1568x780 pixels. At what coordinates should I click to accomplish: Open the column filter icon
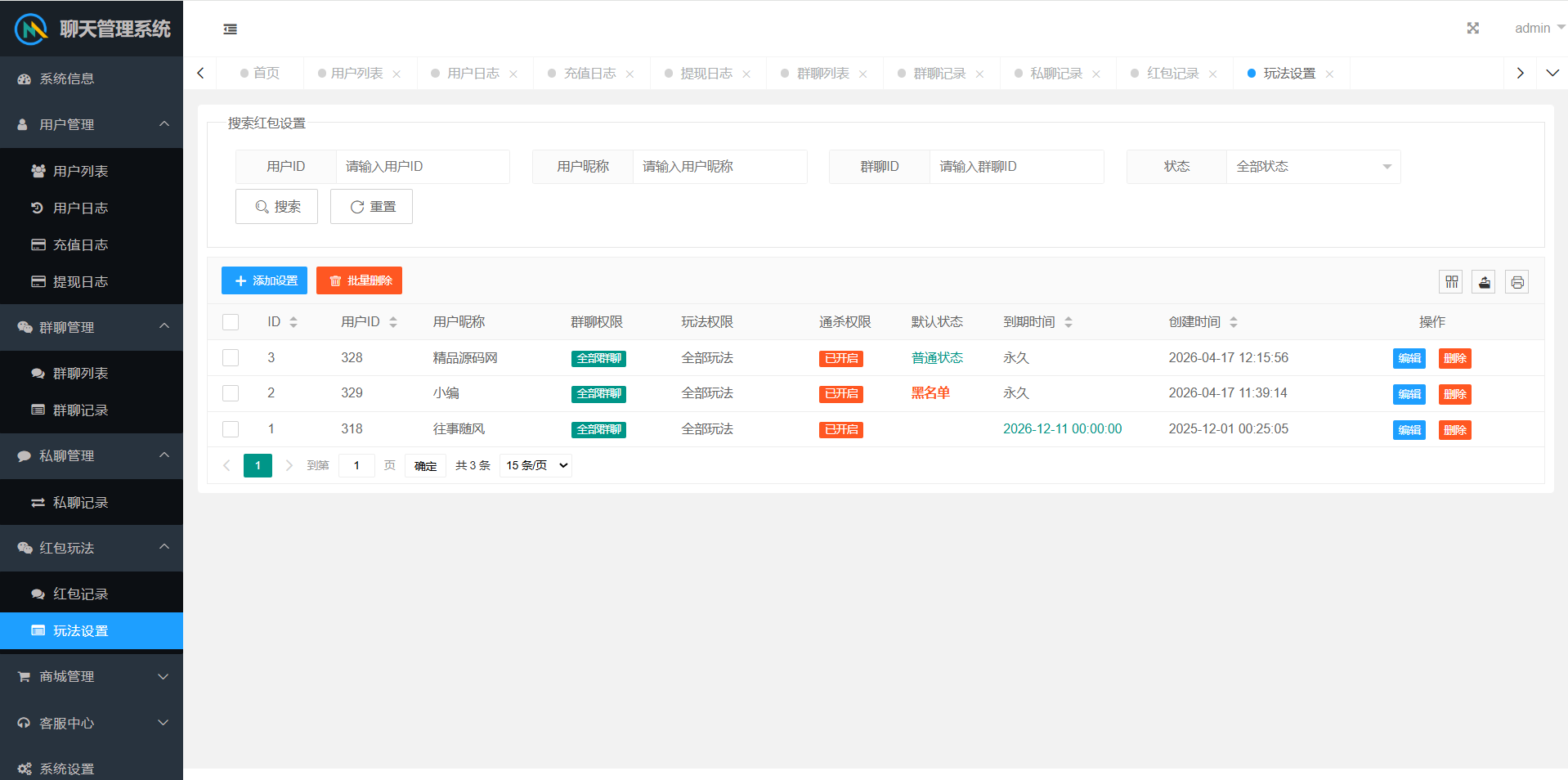point(1451,282)
